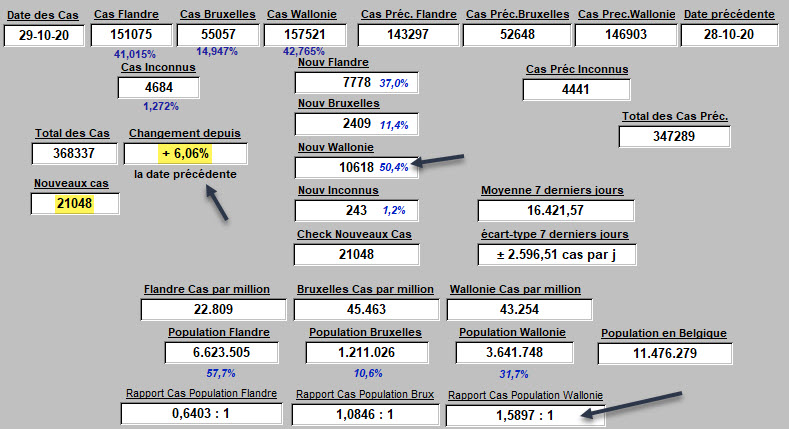
Task: Click the Cas Préc. Flandre field 143297
Action: pos(408,35)
